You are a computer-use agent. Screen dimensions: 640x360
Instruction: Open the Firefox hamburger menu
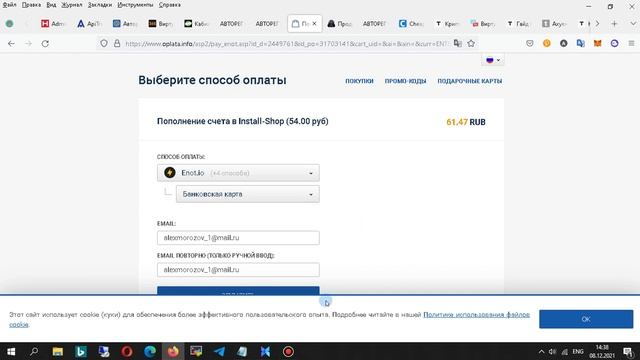[631, 43]
